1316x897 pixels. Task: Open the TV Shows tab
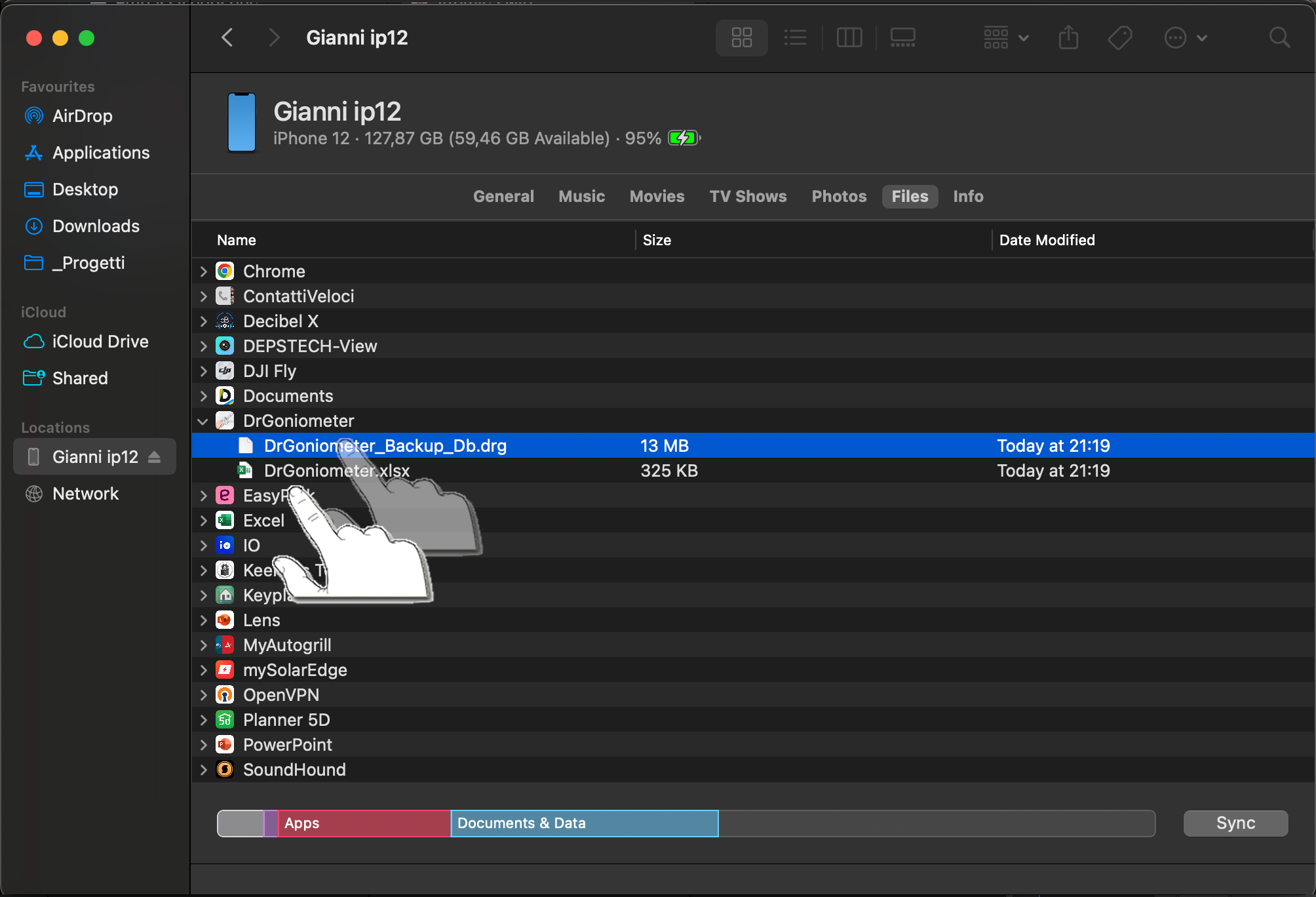[748, 196]
